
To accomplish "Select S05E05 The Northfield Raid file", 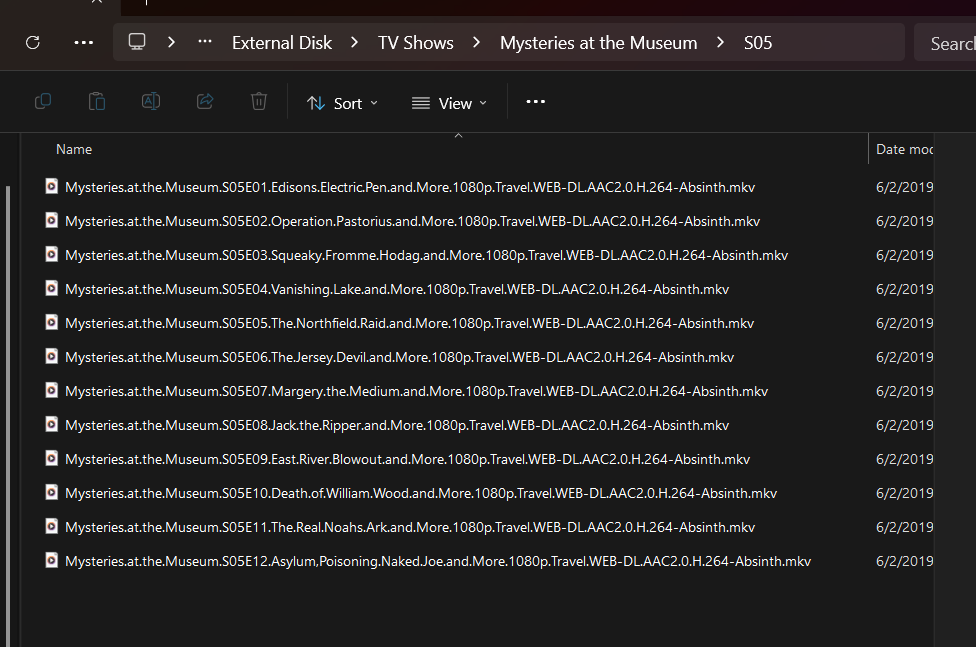I will [x=409, y=323].
